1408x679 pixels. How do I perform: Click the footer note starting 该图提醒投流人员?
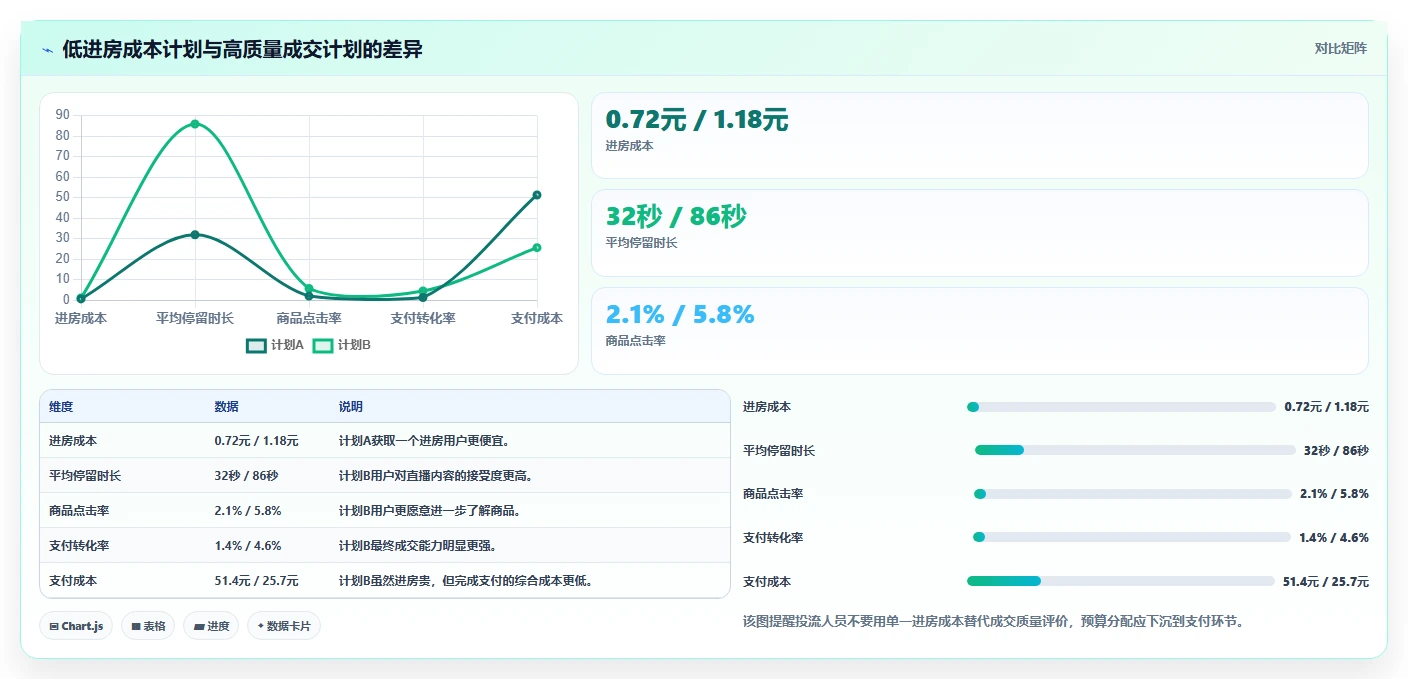pyautogui.click(x=993, y=621)
